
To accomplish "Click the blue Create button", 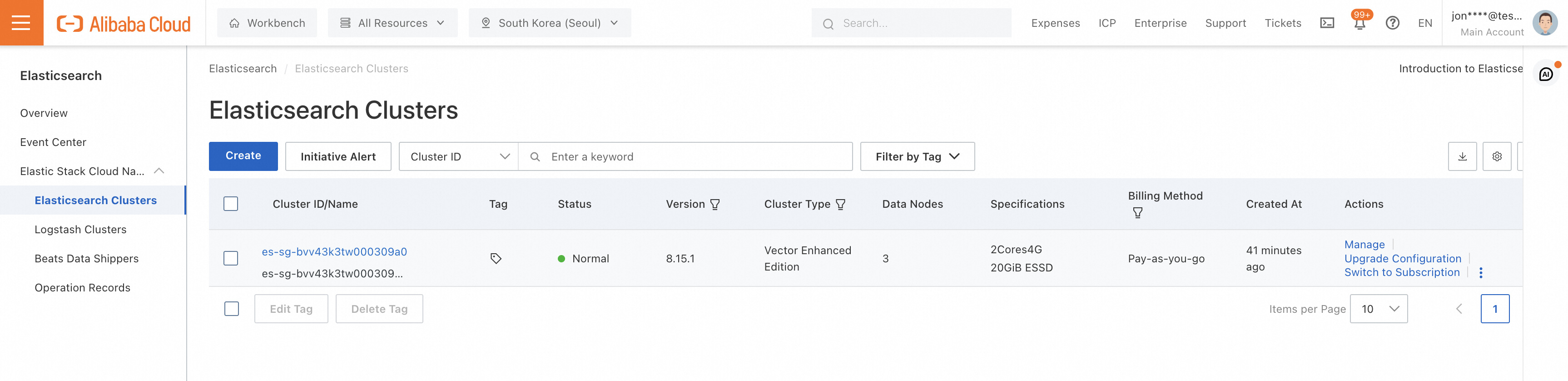I will (x=243, y=156).
